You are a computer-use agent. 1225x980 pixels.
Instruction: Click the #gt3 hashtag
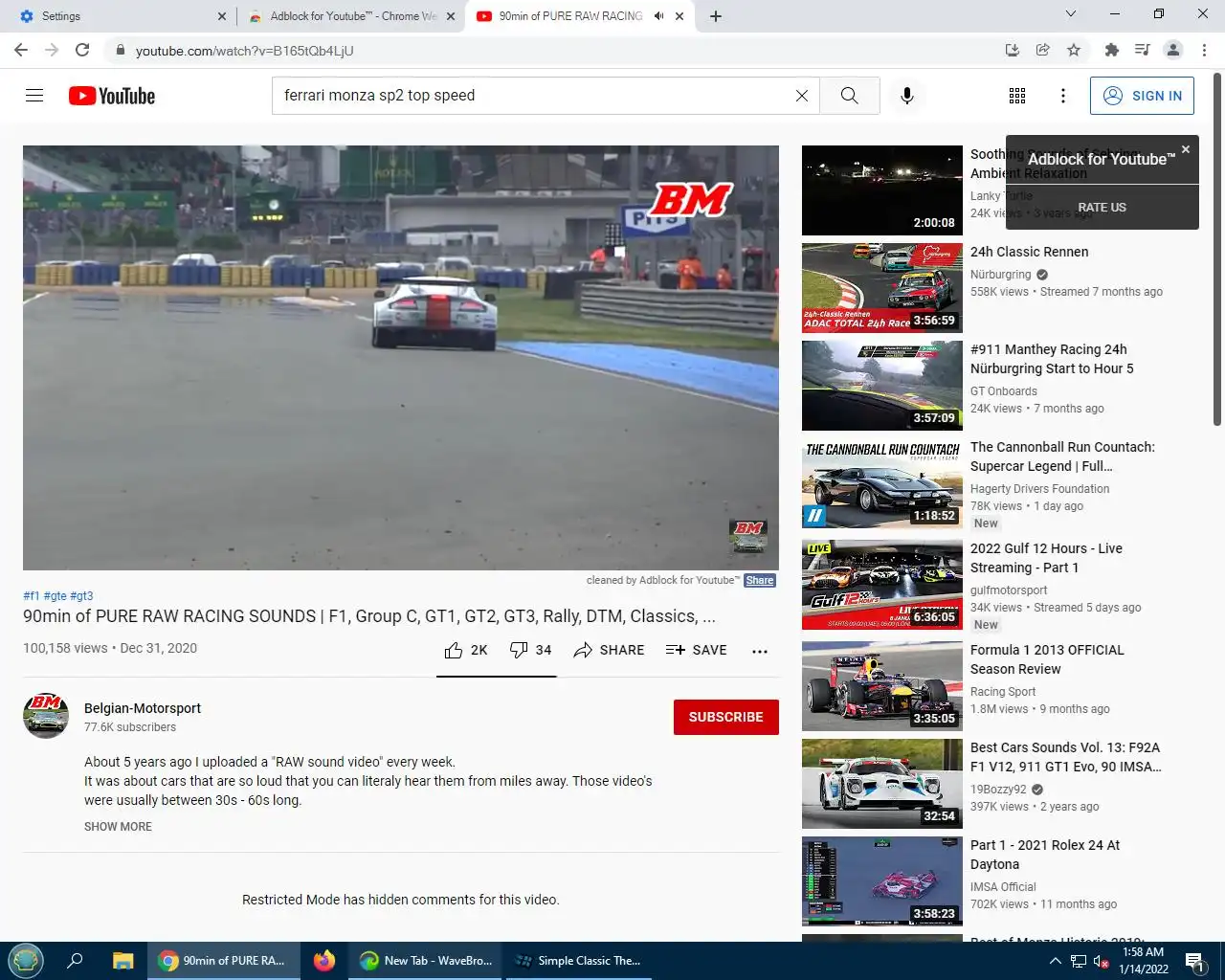click(81, 595)
